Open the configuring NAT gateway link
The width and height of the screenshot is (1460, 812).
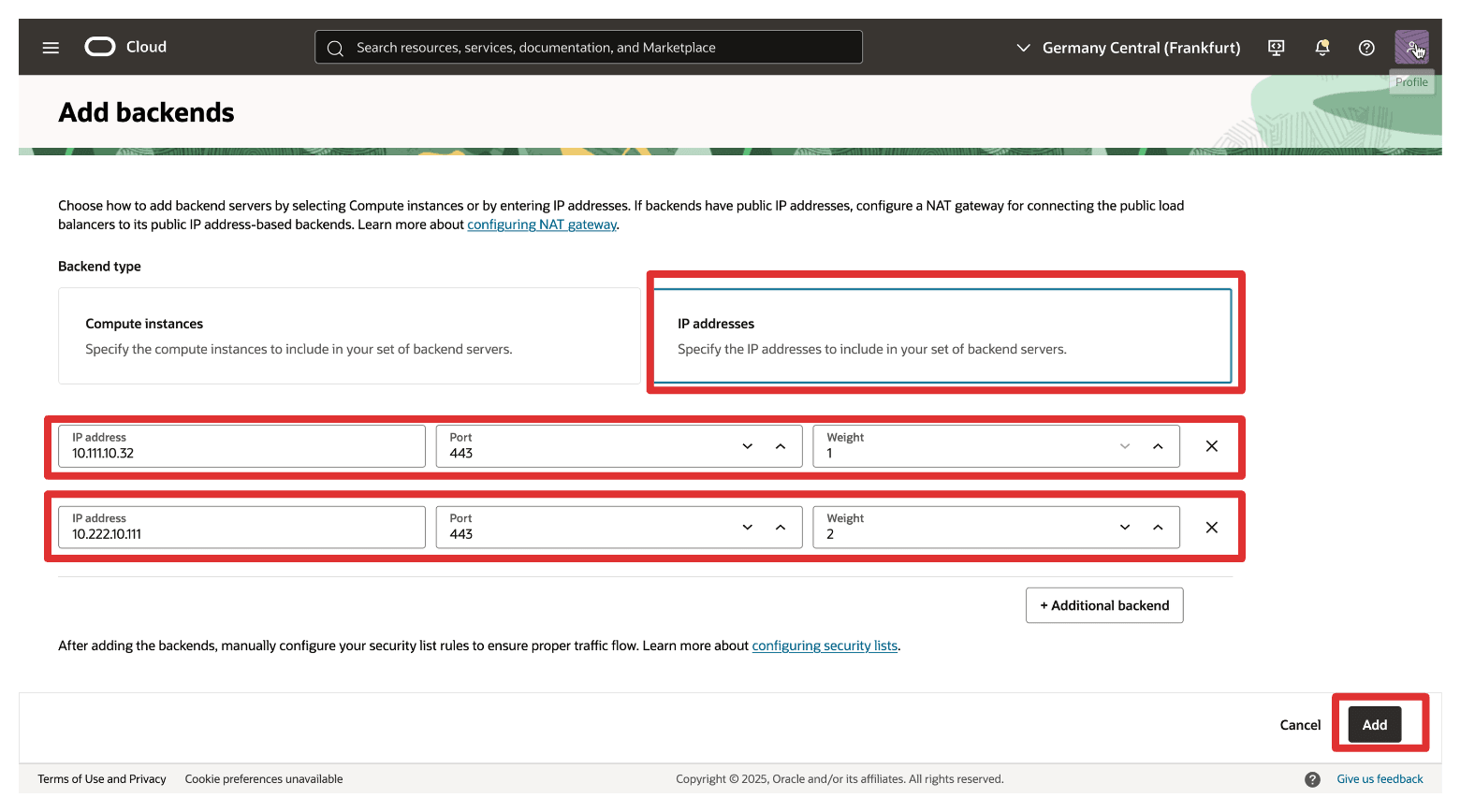coord(542,225)
